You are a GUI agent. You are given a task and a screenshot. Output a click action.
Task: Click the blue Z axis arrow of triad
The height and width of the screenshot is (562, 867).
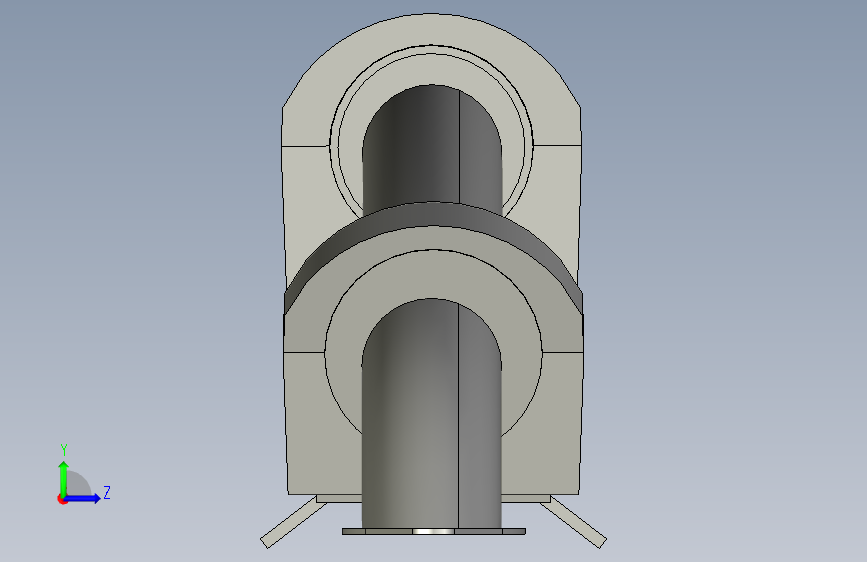click(84, 498)
